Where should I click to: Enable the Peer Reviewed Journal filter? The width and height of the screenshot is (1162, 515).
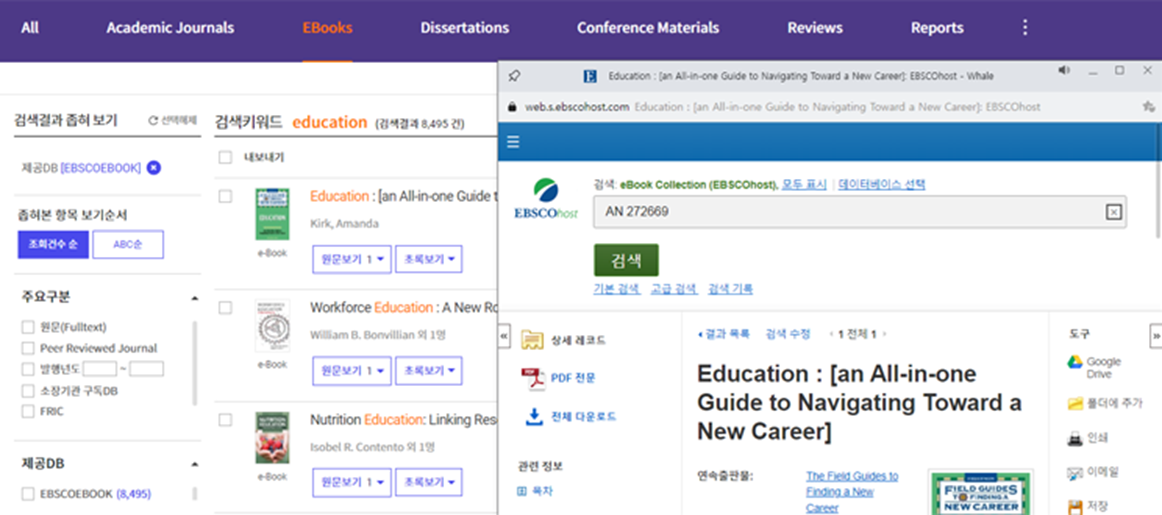(27, 348)
